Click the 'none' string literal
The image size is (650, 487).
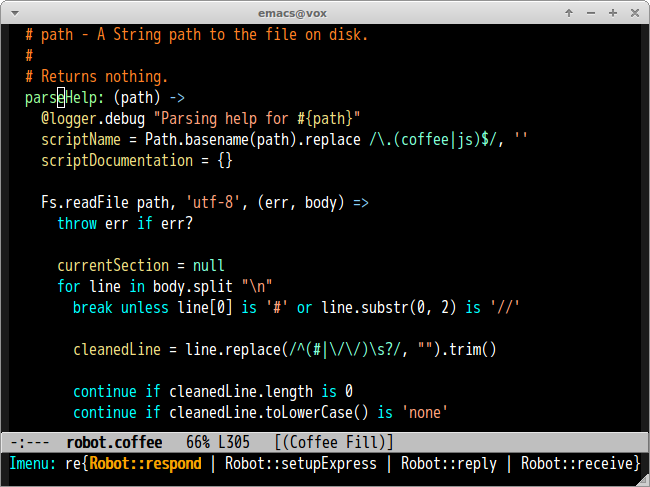tap(424, 413)
